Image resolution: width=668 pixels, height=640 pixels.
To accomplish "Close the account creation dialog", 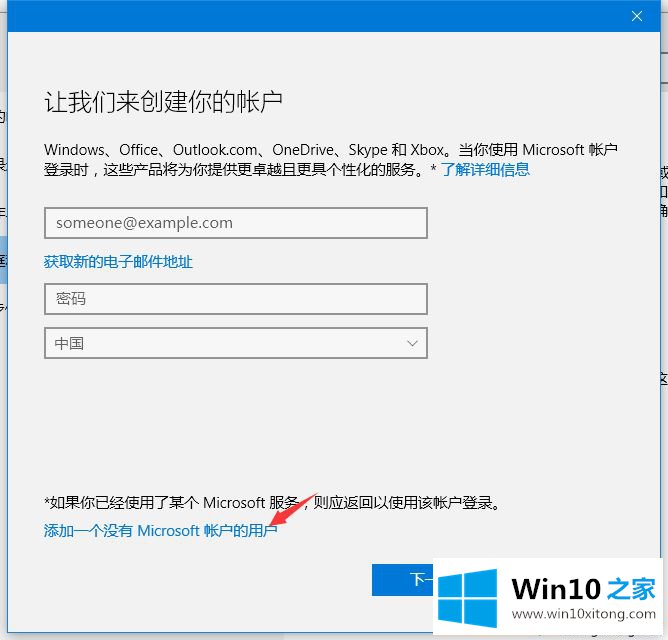I will tap(636, 16).
